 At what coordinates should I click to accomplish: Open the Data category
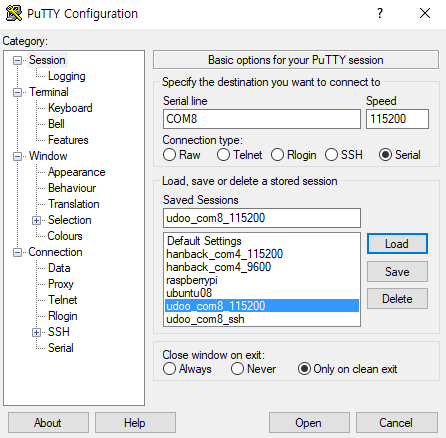point(59,268)
